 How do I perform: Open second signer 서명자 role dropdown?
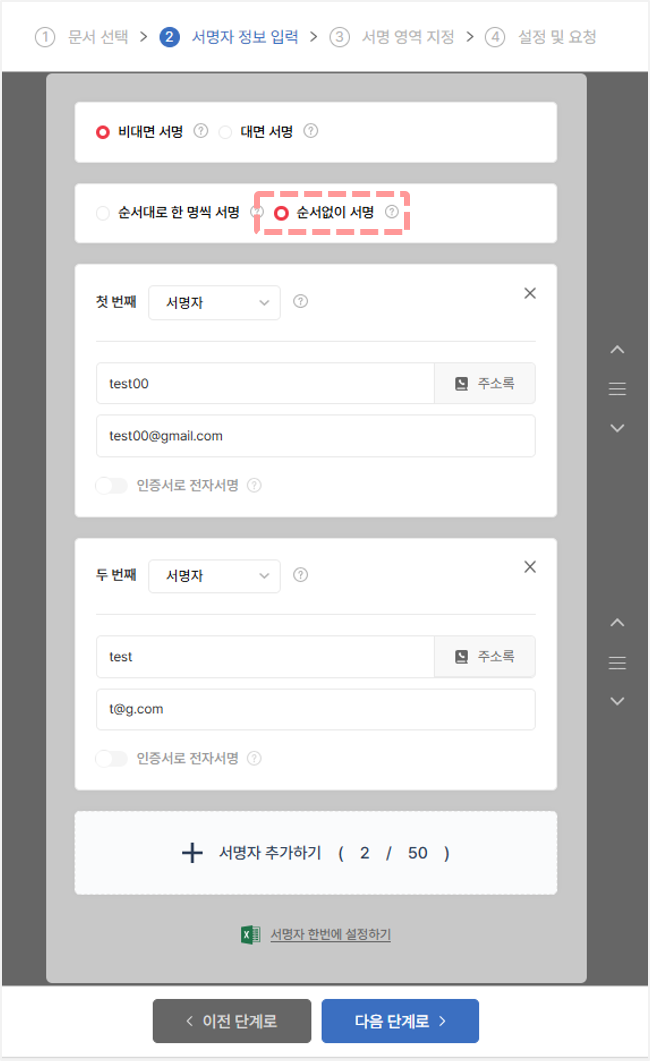[x=214, y=576]
